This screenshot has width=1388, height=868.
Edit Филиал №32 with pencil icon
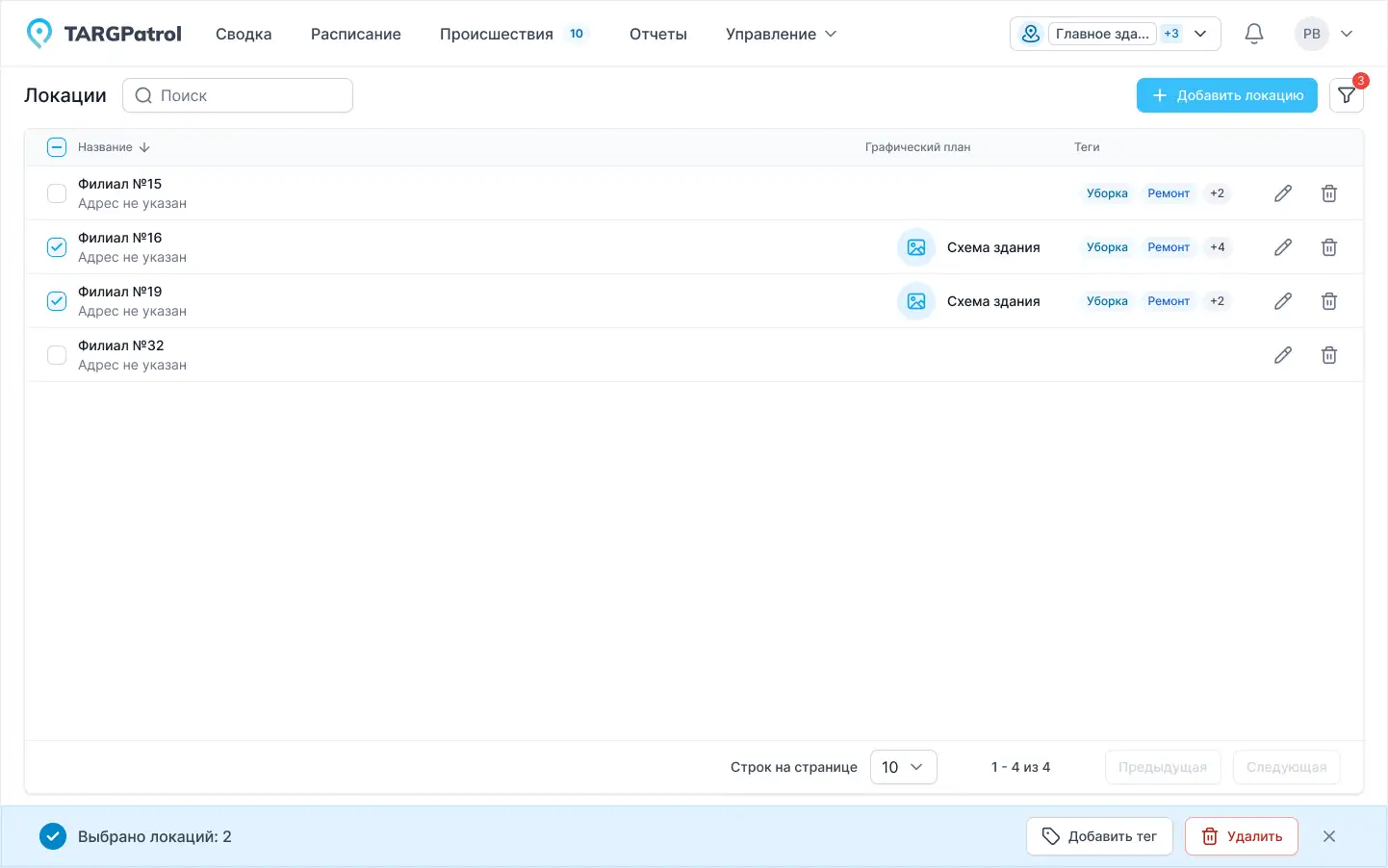1283,355
